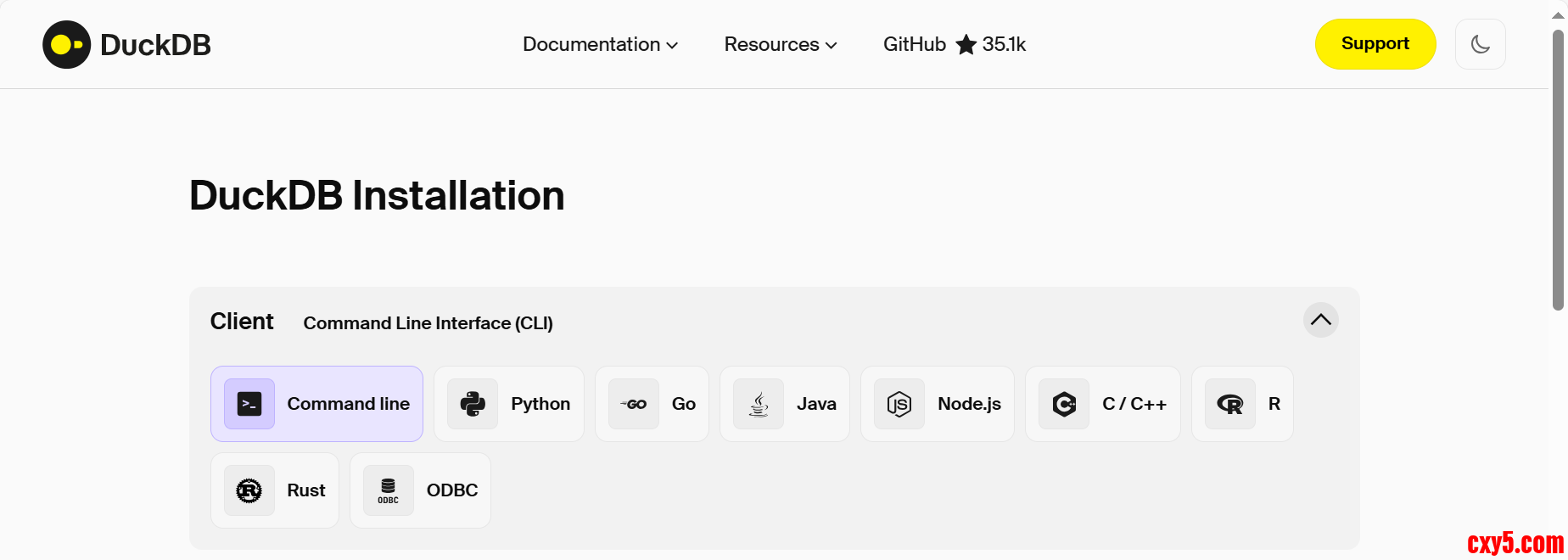
Task: Open the GitHub 35.1k stars link
Action: pyautogui.click(x=954, y=44)
